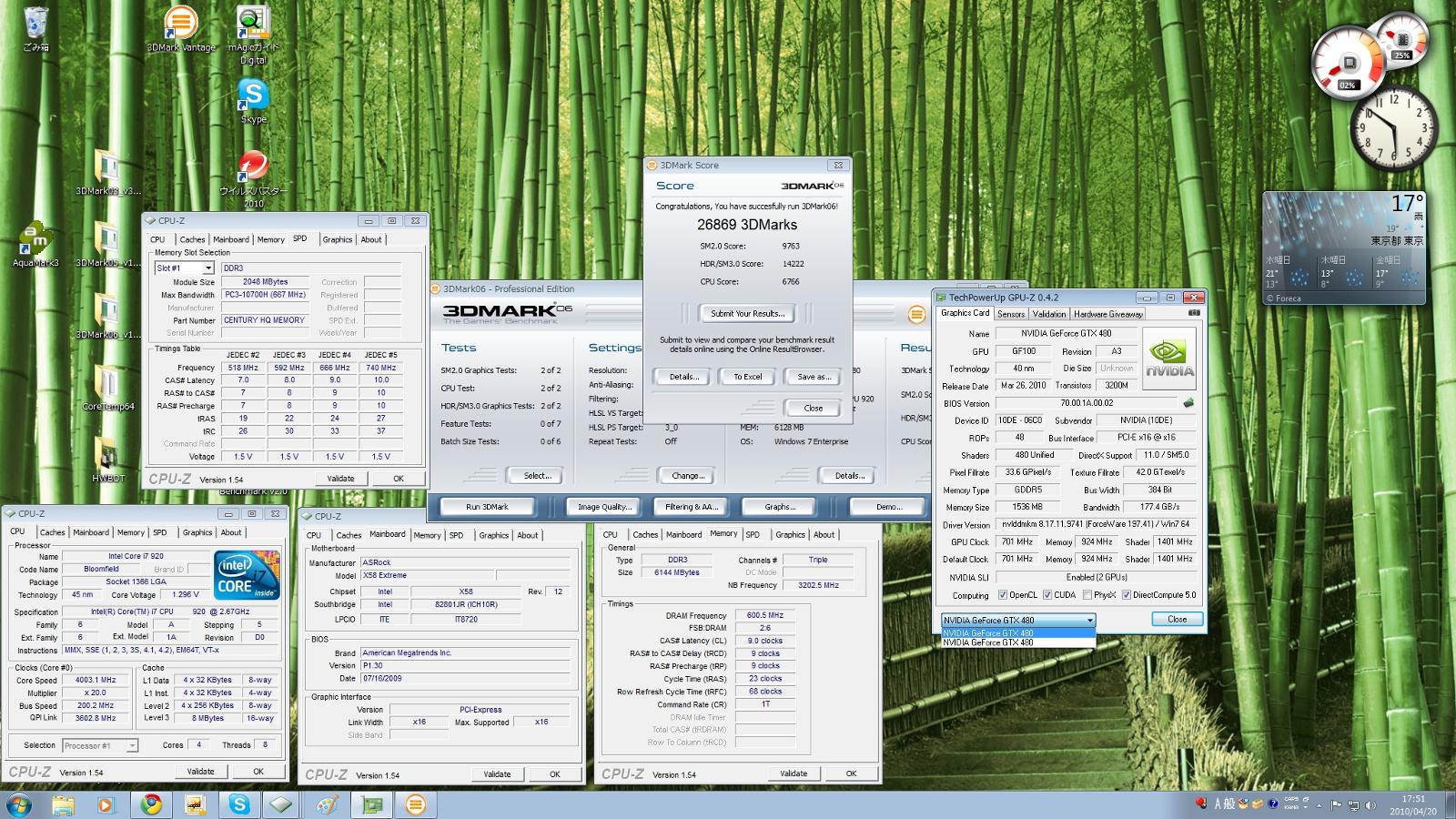
Task: Open the Action Center flag icon
Action: (1337, 805)
